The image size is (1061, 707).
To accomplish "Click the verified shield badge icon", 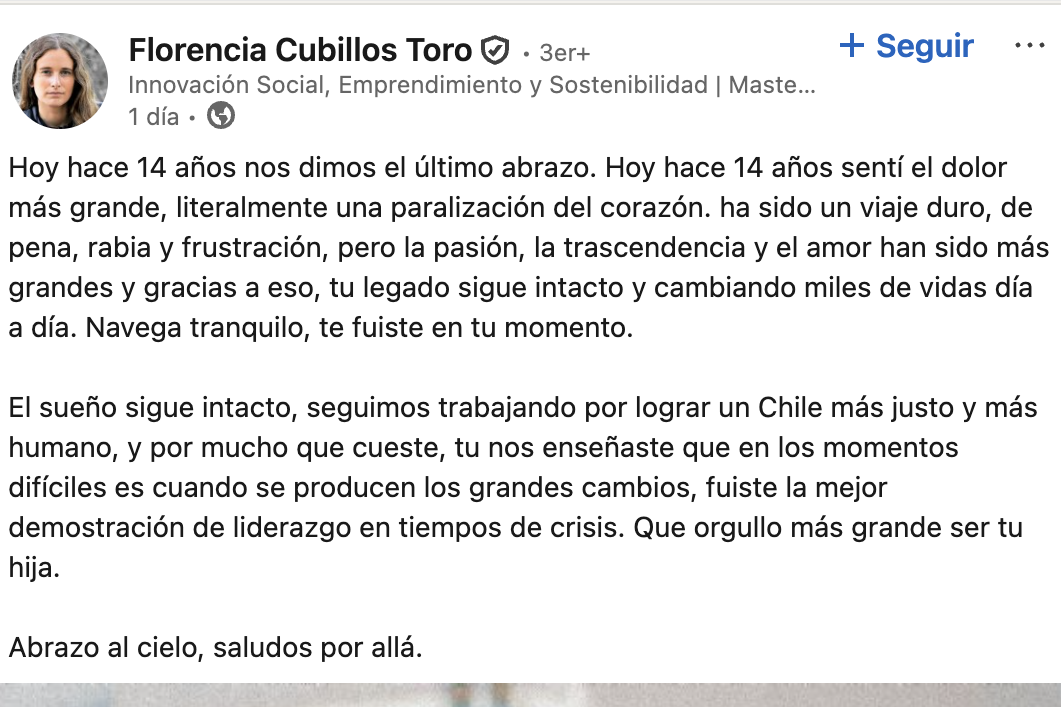I will tap(495, 50).
